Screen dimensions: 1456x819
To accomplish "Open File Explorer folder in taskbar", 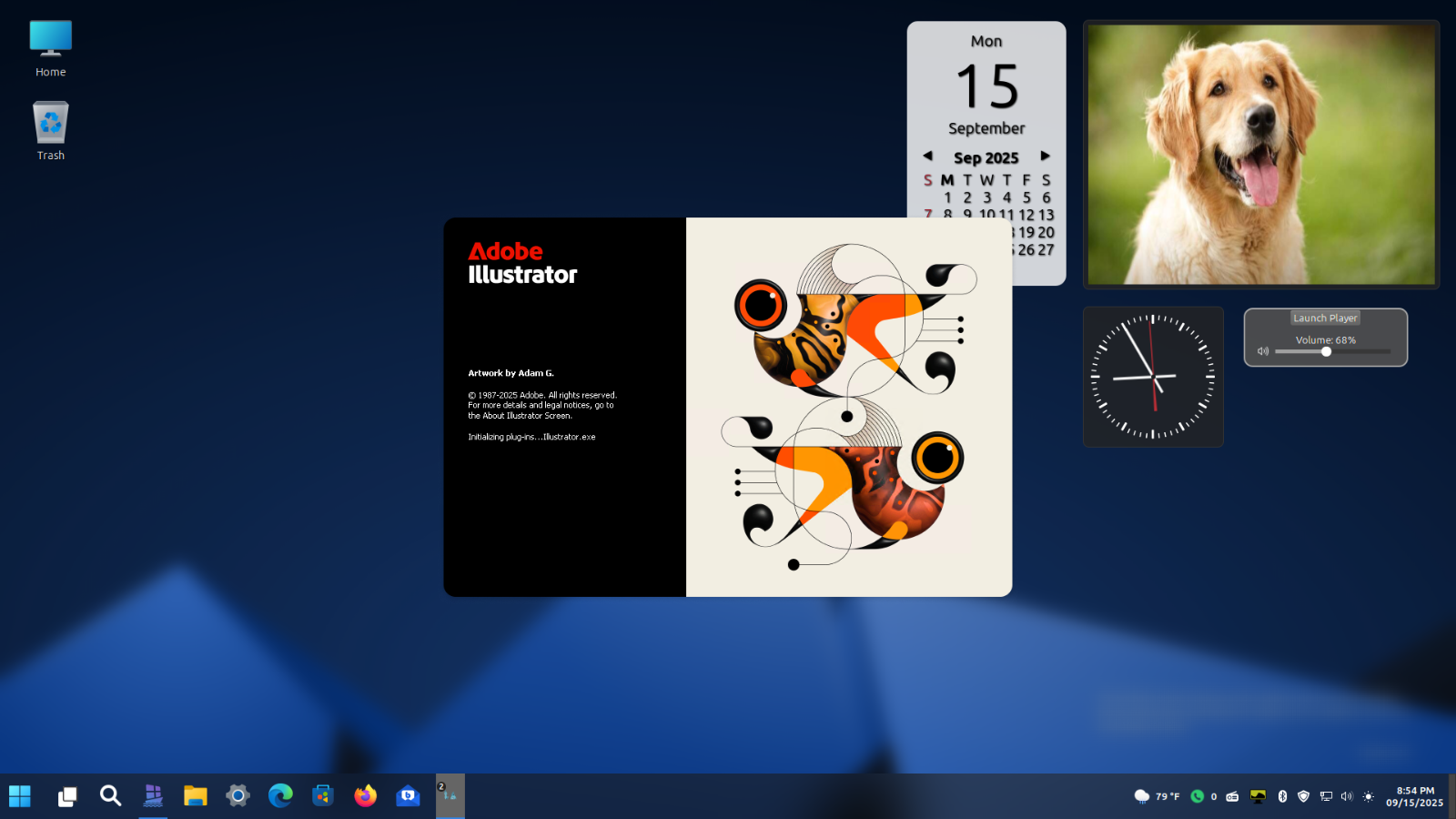I will point(195,796).
